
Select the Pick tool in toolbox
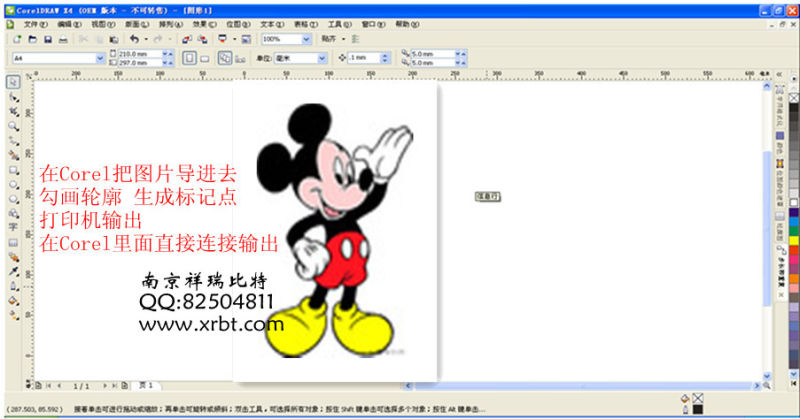click(x=13, y=82)
